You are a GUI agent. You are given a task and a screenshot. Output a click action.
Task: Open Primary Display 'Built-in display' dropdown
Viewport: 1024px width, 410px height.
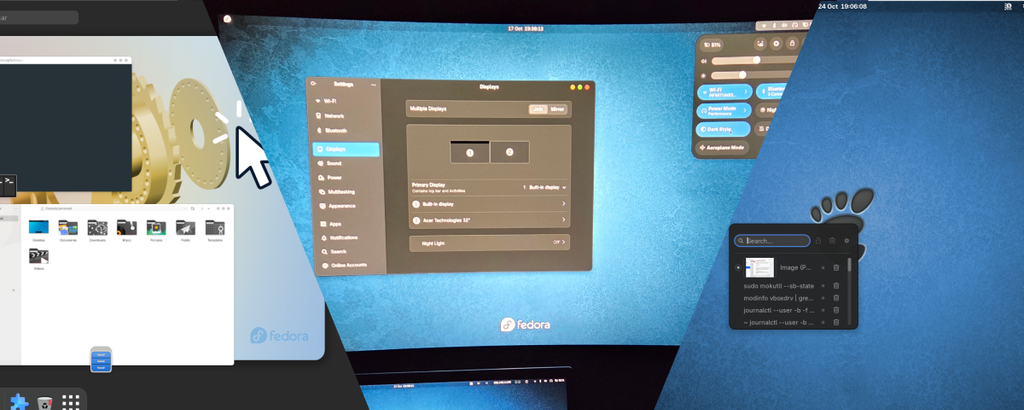pyautogui.click(x=544, y=187)
